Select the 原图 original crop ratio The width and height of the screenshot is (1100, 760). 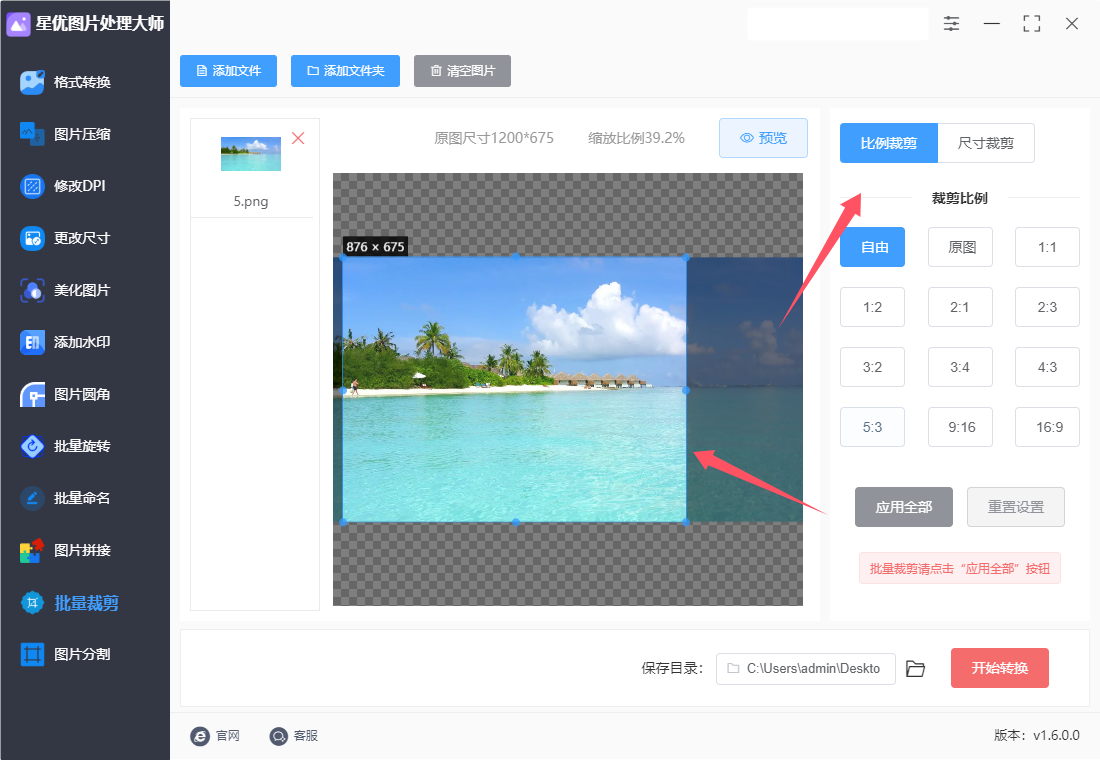pyautogui.click(x=960, y=247)
